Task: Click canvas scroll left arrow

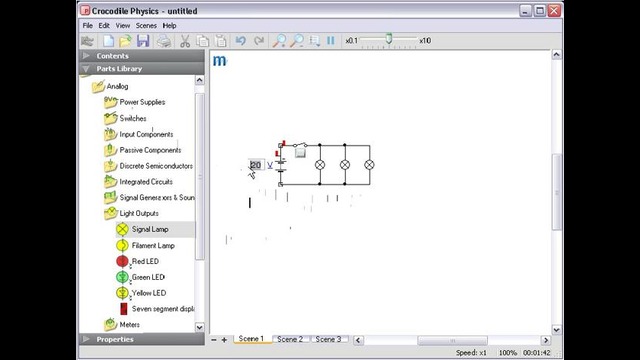Action: [x=358, y=340]
